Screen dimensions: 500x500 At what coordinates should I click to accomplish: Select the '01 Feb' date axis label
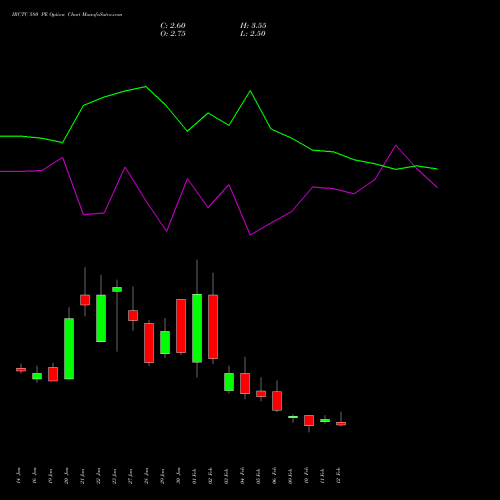(194, 476)
